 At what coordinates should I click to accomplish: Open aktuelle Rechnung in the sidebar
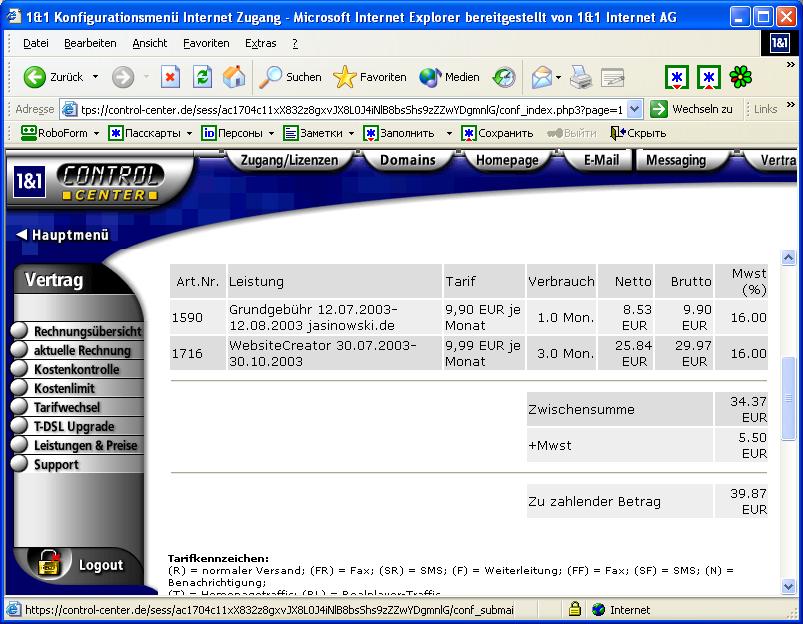point(77,350)
